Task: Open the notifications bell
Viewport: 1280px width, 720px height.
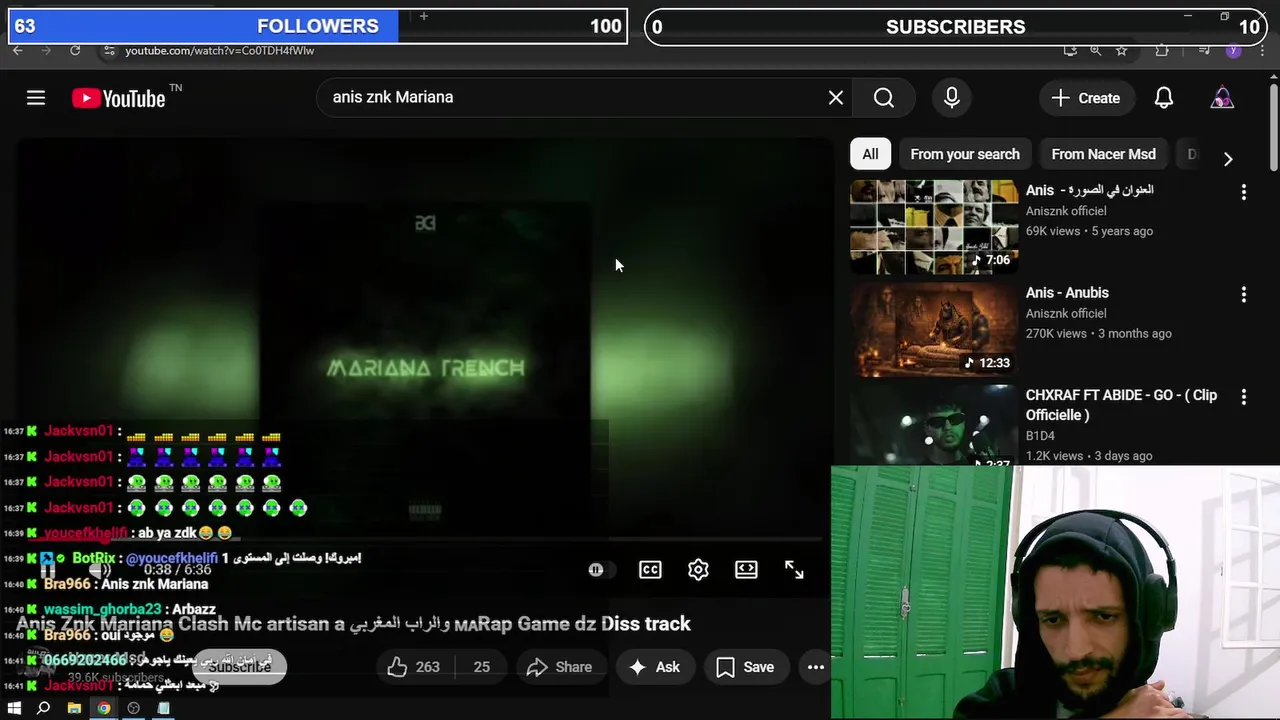Action: click(x=1164, y=98)
